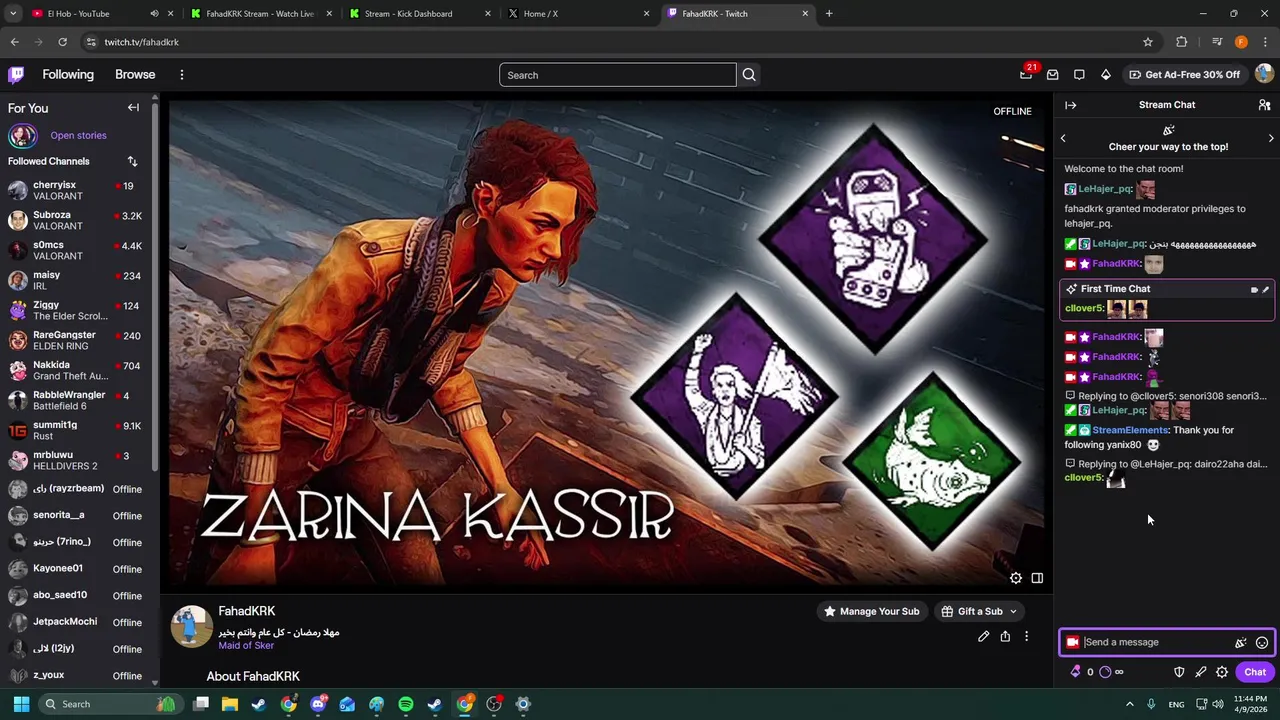The image size is (1280, 720).
Task: Open the user avatar account menu
Action: 1265,74
